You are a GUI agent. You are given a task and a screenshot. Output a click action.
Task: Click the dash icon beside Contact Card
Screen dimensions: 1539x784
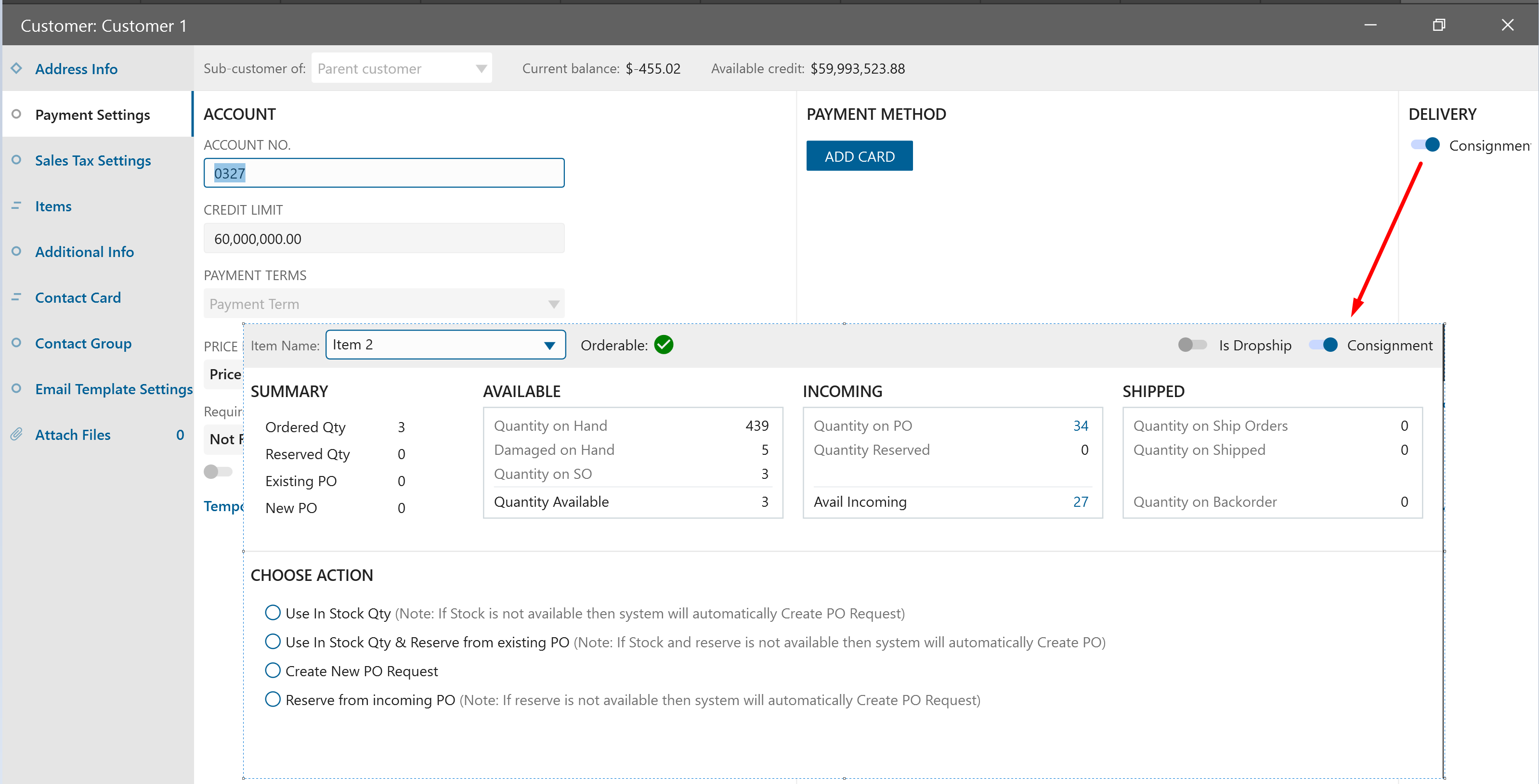pos(16,297)
